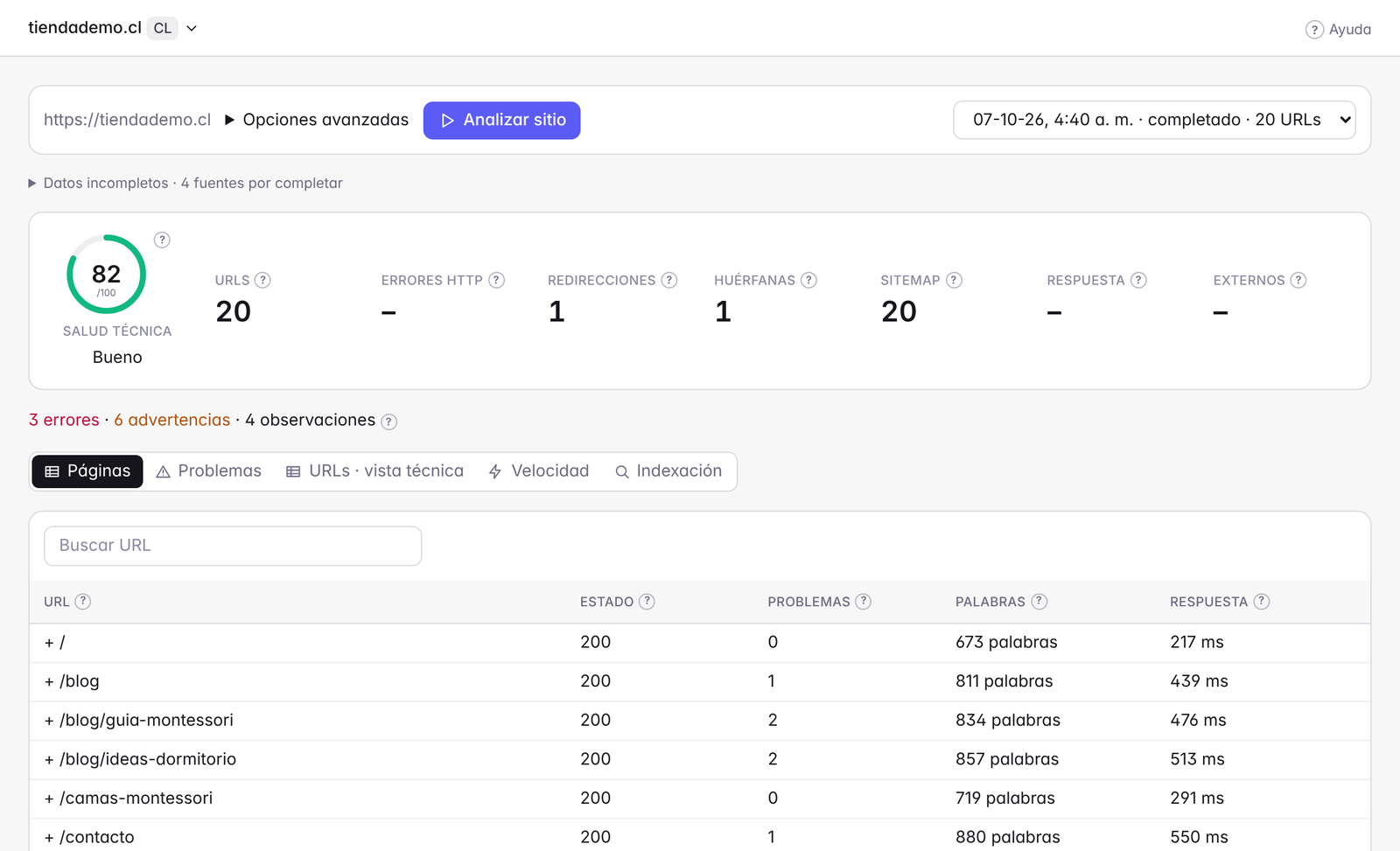Click the Analizar sitio button

[x=502, y=120]
